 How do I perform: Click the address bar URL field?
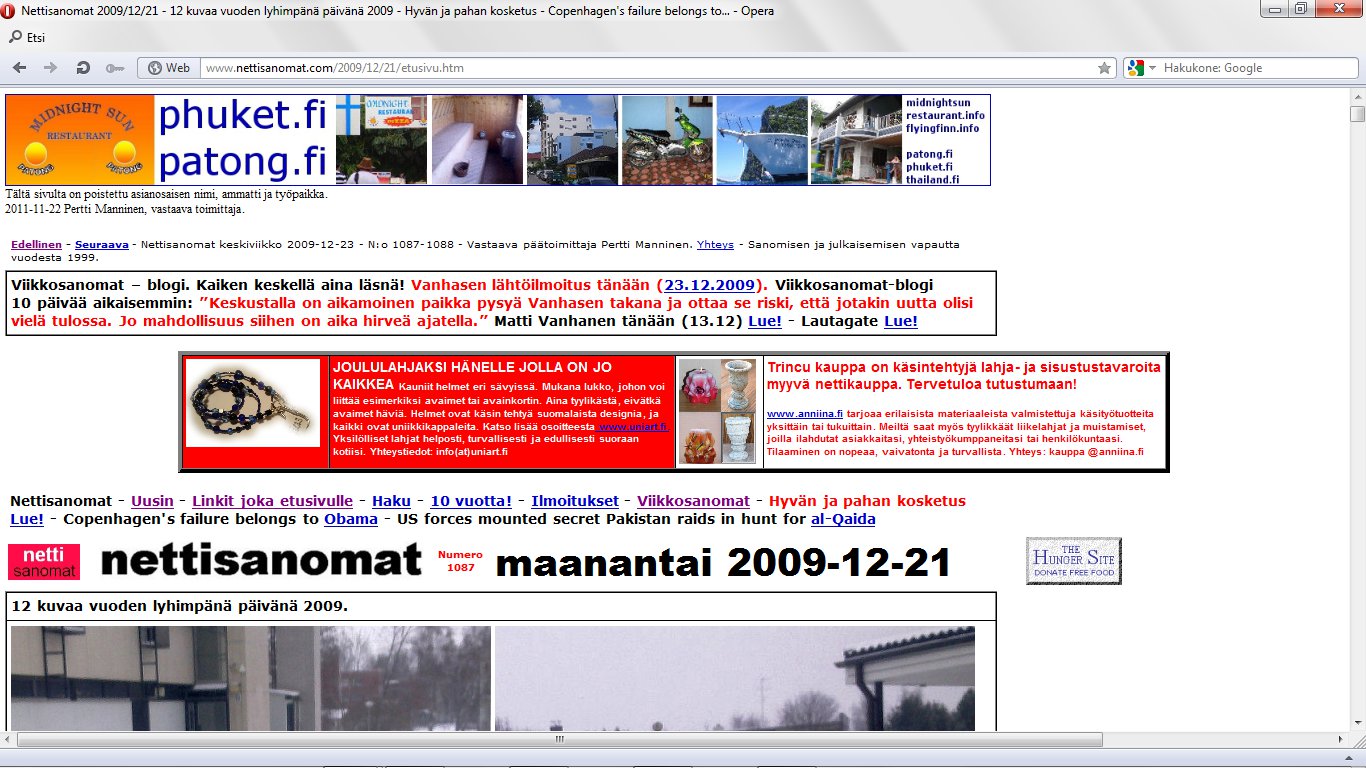pyautogui.click(x=640, y=68)
